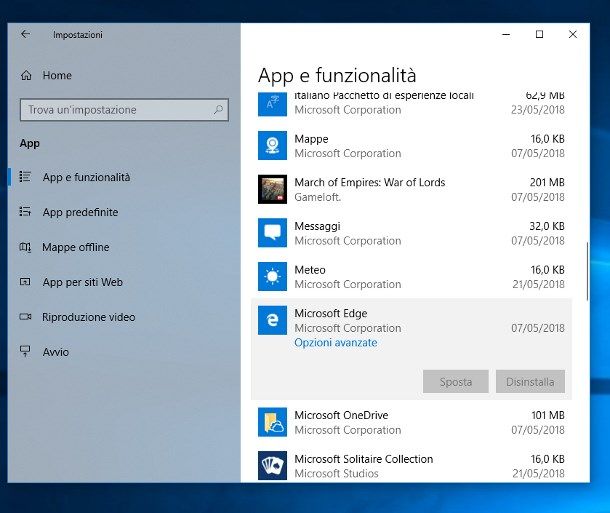
Task: Open Mappe offline section
Action: tap(75, 247)
